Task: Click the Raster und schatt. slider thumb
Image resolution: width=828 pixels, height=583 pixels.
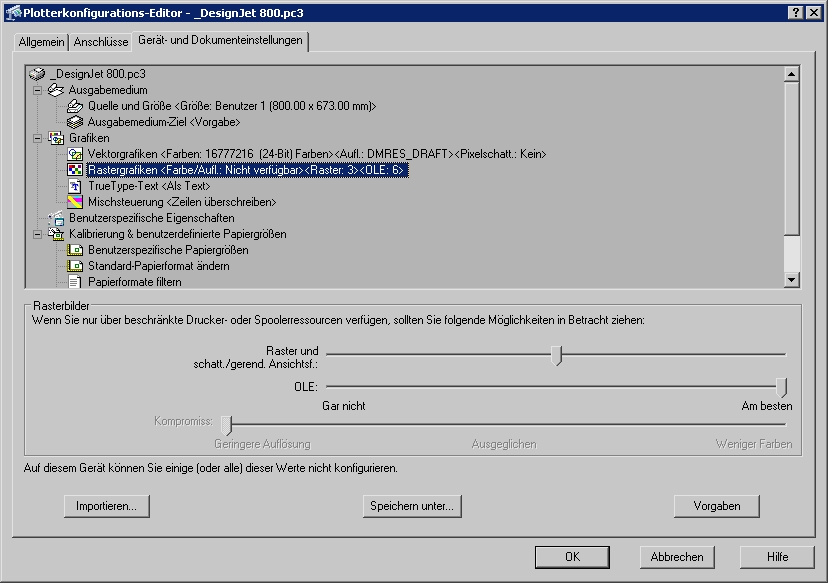Action: (557, 356)
